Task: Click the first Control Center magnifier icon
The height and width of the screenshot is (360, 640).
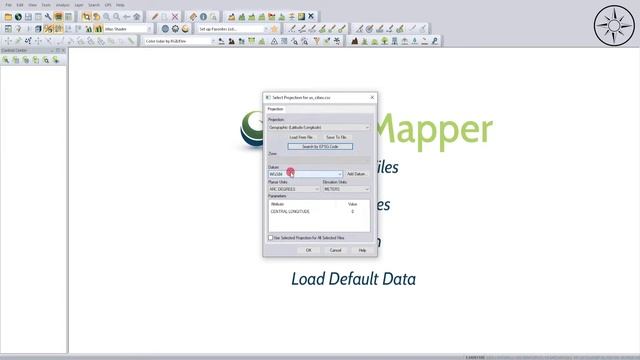Action: coord(6,60)
